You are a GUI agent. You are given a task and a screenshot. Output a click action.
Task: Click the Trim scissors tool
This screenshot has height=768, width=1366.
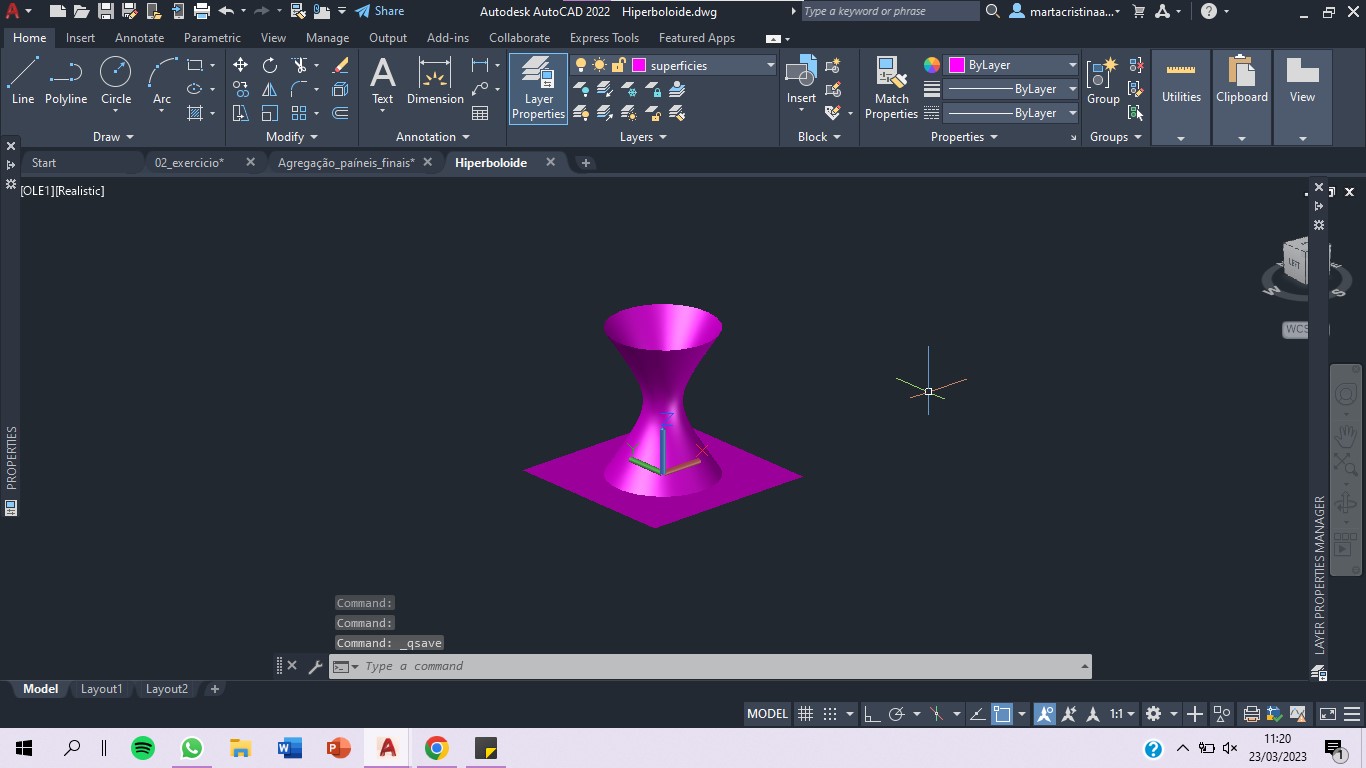tap(299, 65)
